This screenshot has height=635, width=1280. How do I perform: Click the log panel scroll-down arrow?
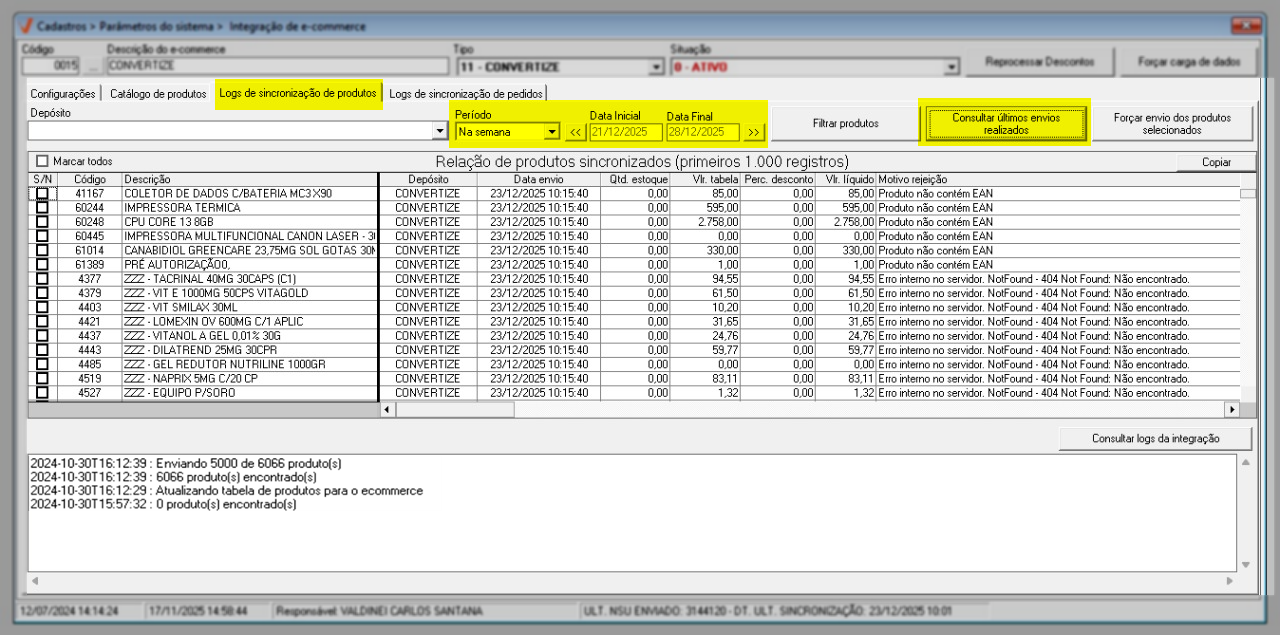pos(1245,565)
